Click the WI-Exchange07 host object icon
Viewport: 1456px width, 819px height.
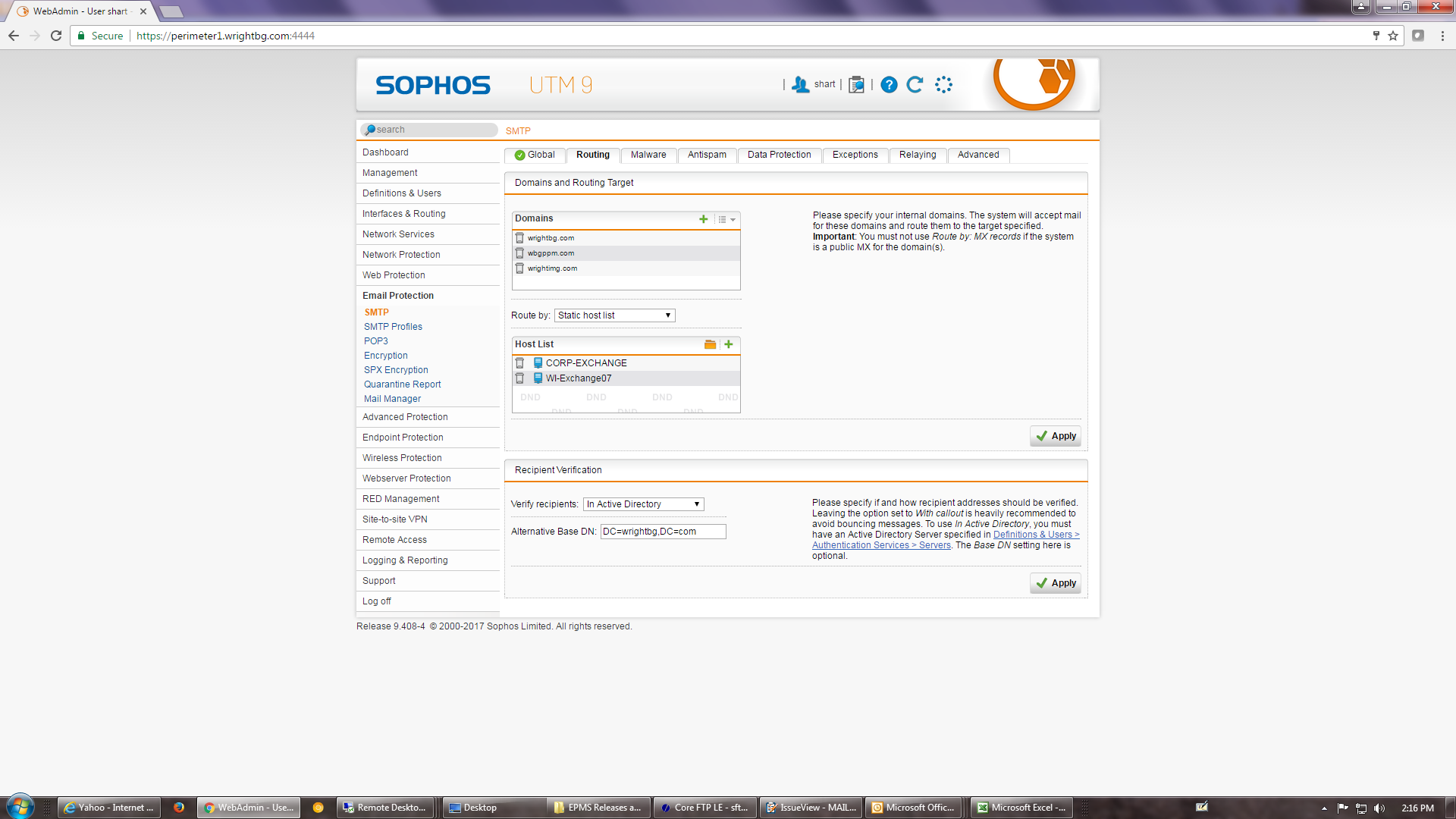click(x=538, y=378)
